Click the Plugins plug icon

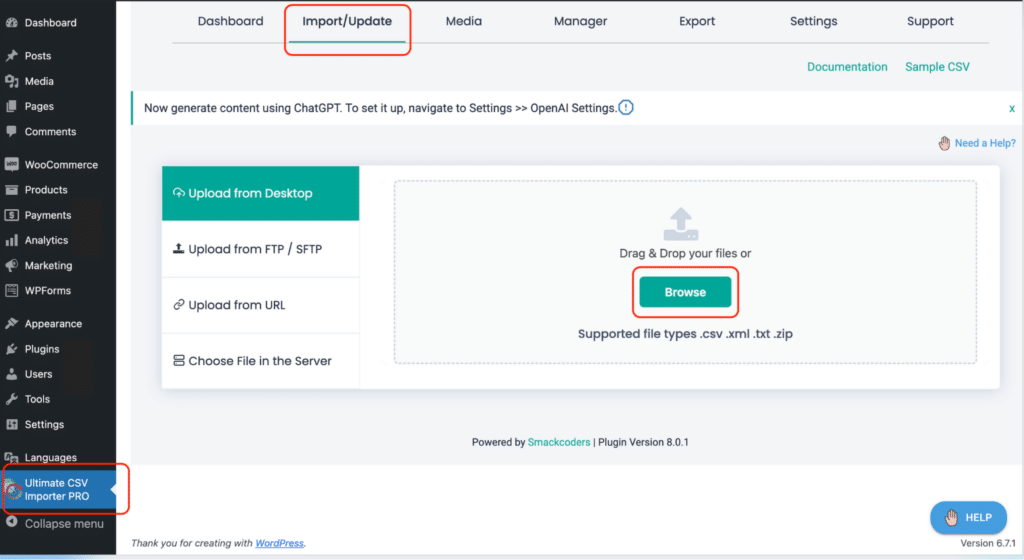(11, 349)
